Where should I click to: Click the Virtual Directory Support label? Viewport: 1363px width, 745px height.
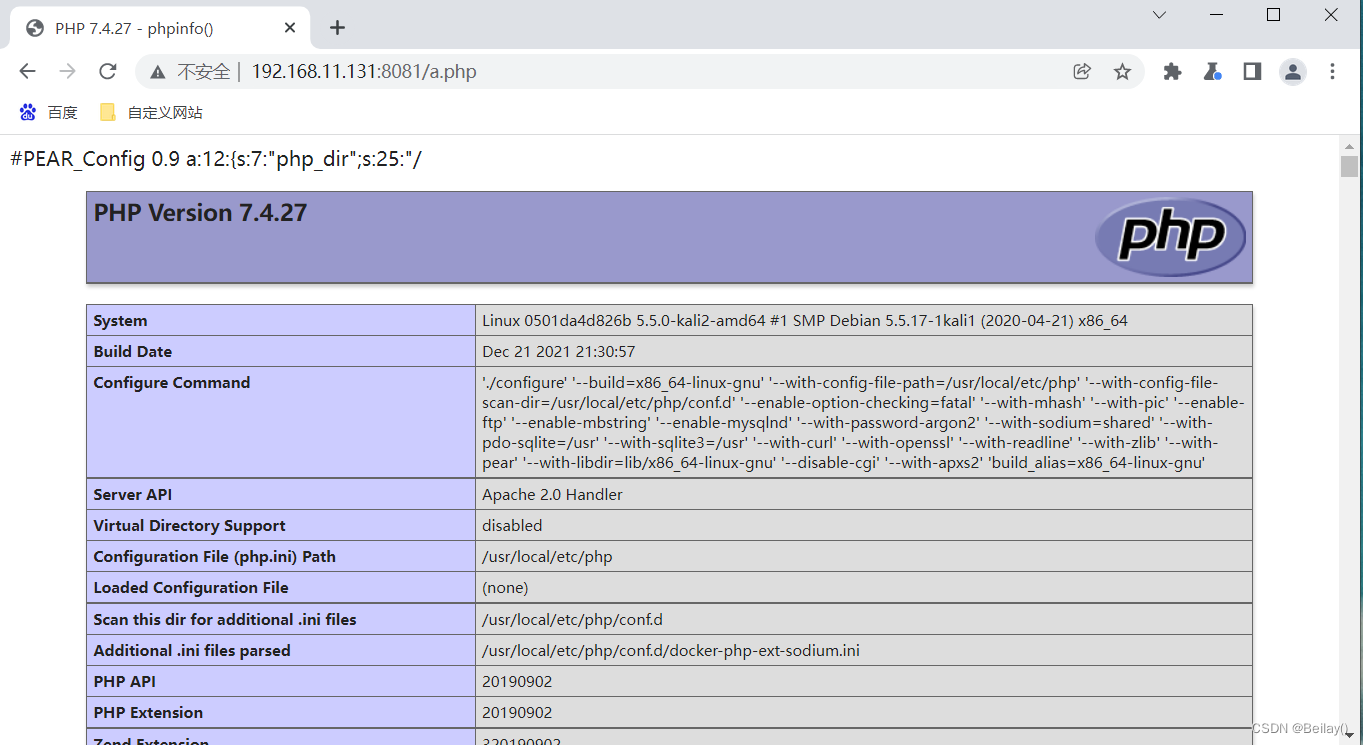(x=189, y=526)
